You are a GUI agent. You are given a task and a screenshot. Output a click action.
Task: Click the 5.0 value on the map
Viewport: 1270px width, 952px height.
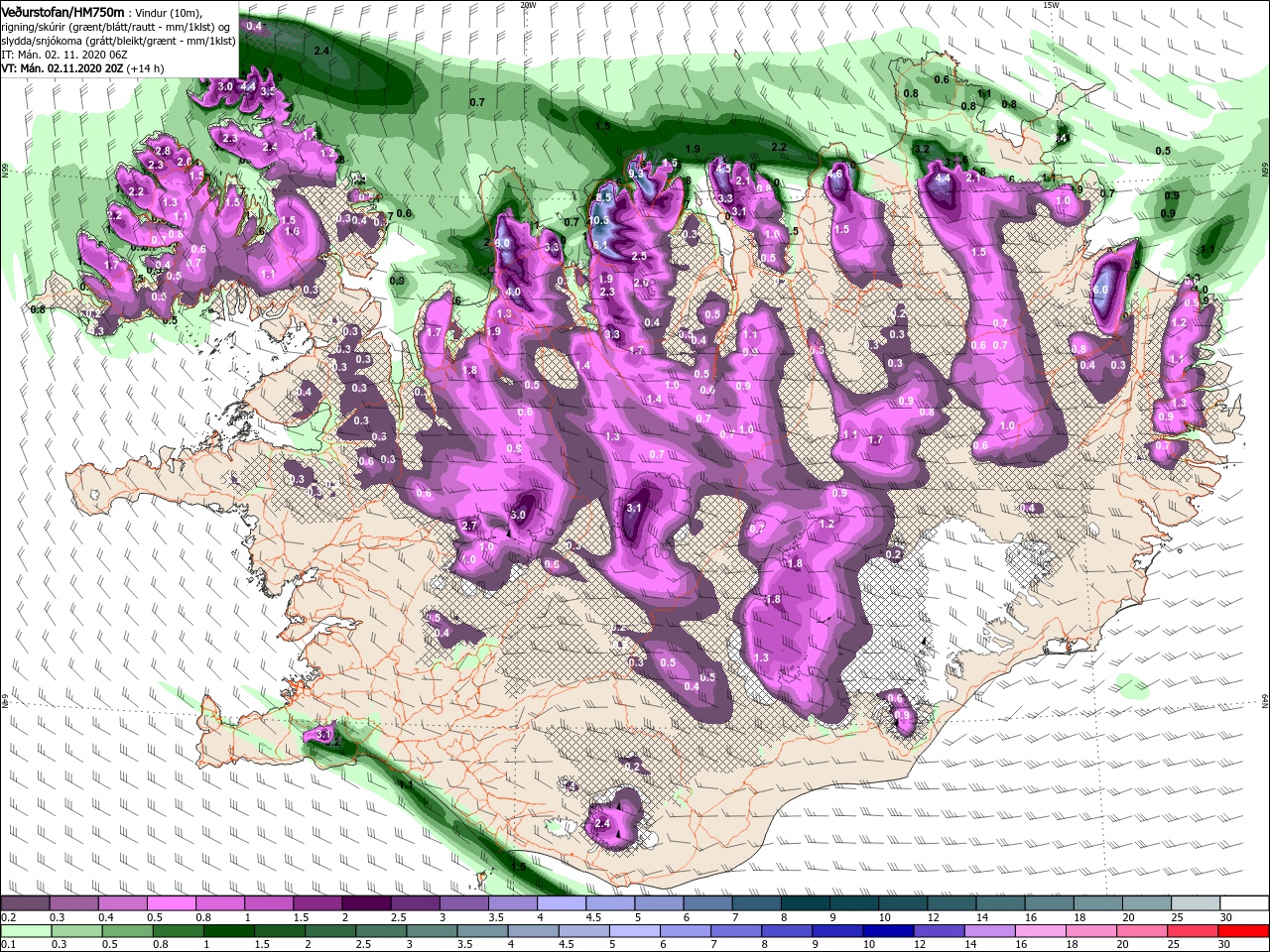tap(518, 516)
